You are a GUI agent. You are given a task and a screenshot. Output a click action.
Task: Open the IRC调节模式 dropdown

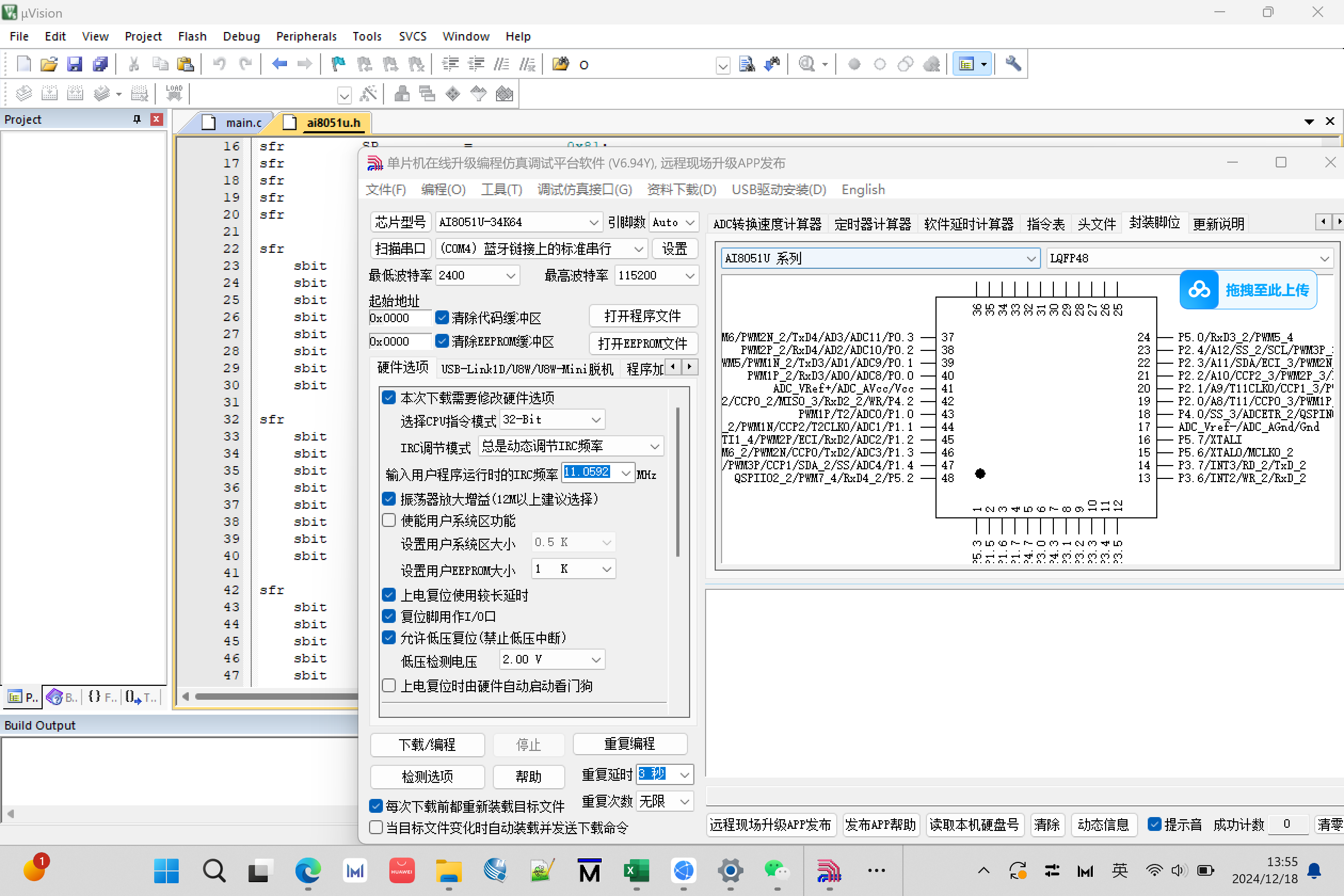pyautogui.click(x=570, y=446)
